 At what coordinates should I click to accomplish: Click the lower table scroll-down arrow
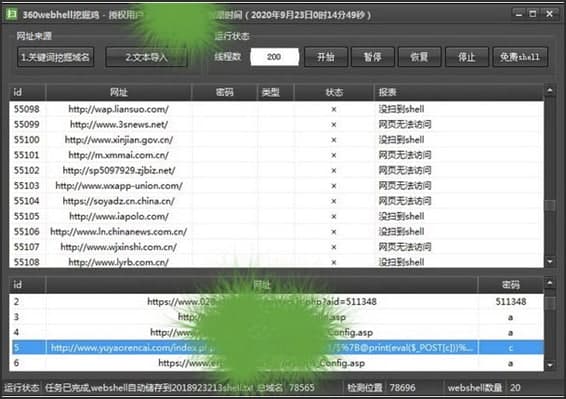tap(549, 365)
